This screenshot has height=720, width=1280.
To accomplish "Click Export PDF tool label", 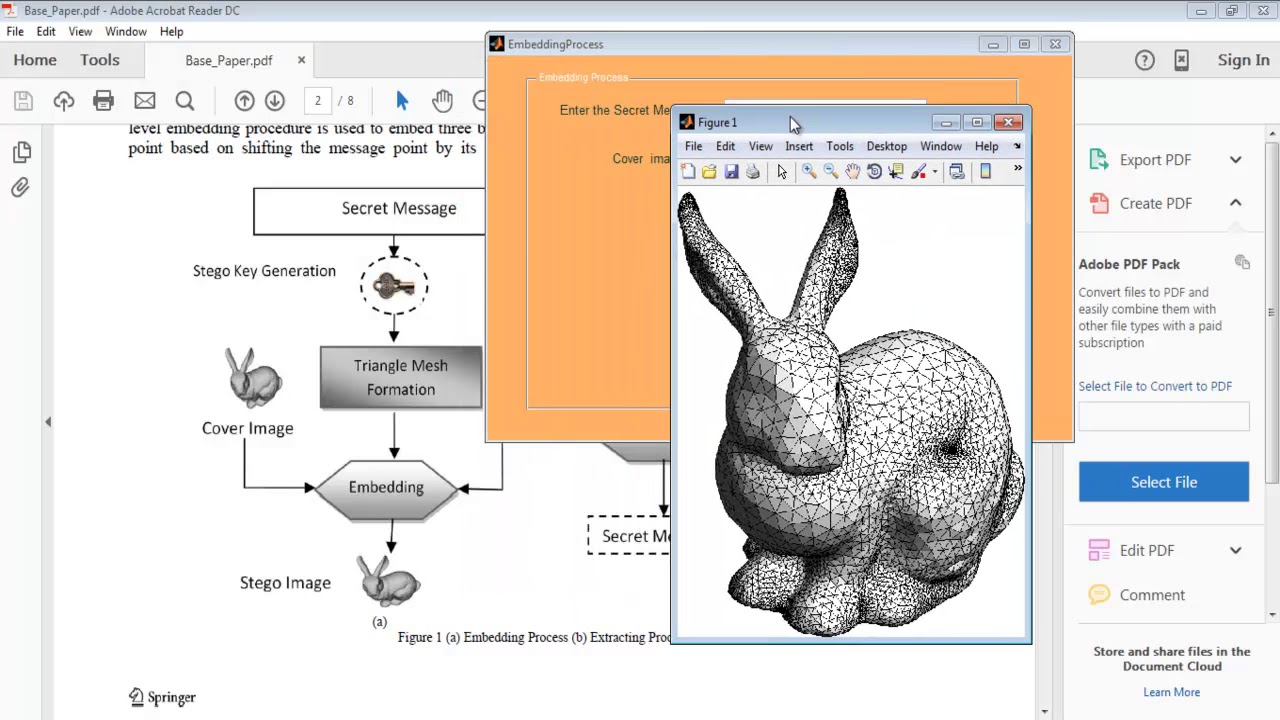I will (x=1155, y=160).
